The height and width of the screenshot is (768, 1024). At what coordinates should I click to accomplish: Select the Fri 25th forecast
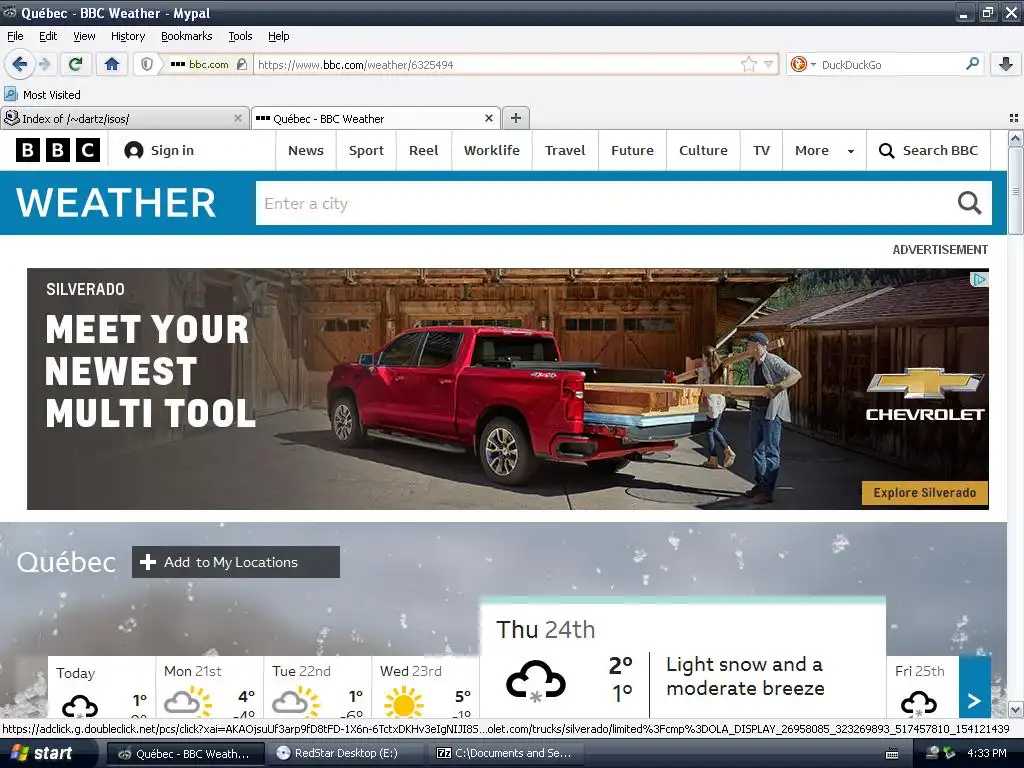tap(922, 687)
